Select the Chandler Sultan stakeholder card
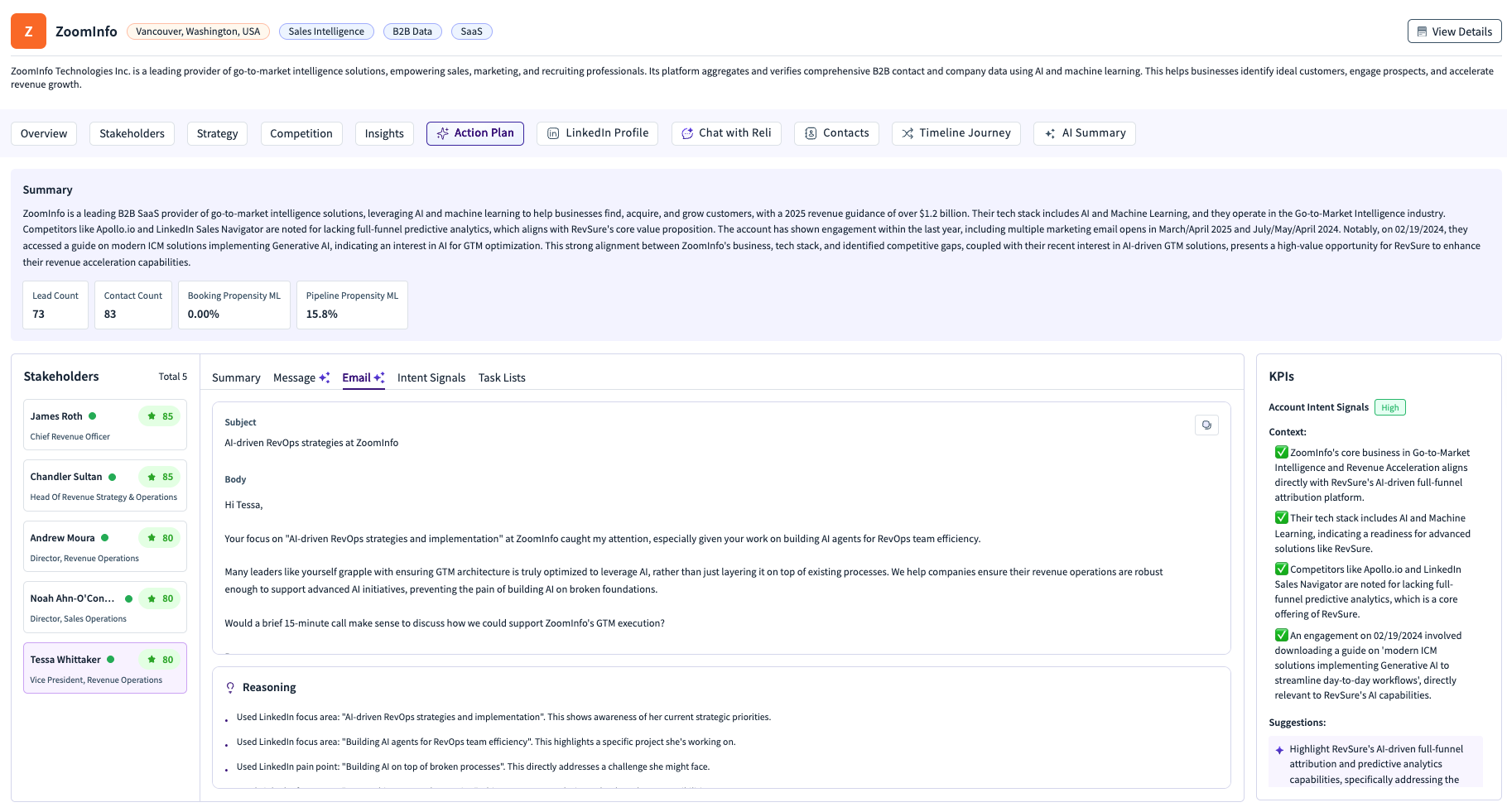 [105, 485]
